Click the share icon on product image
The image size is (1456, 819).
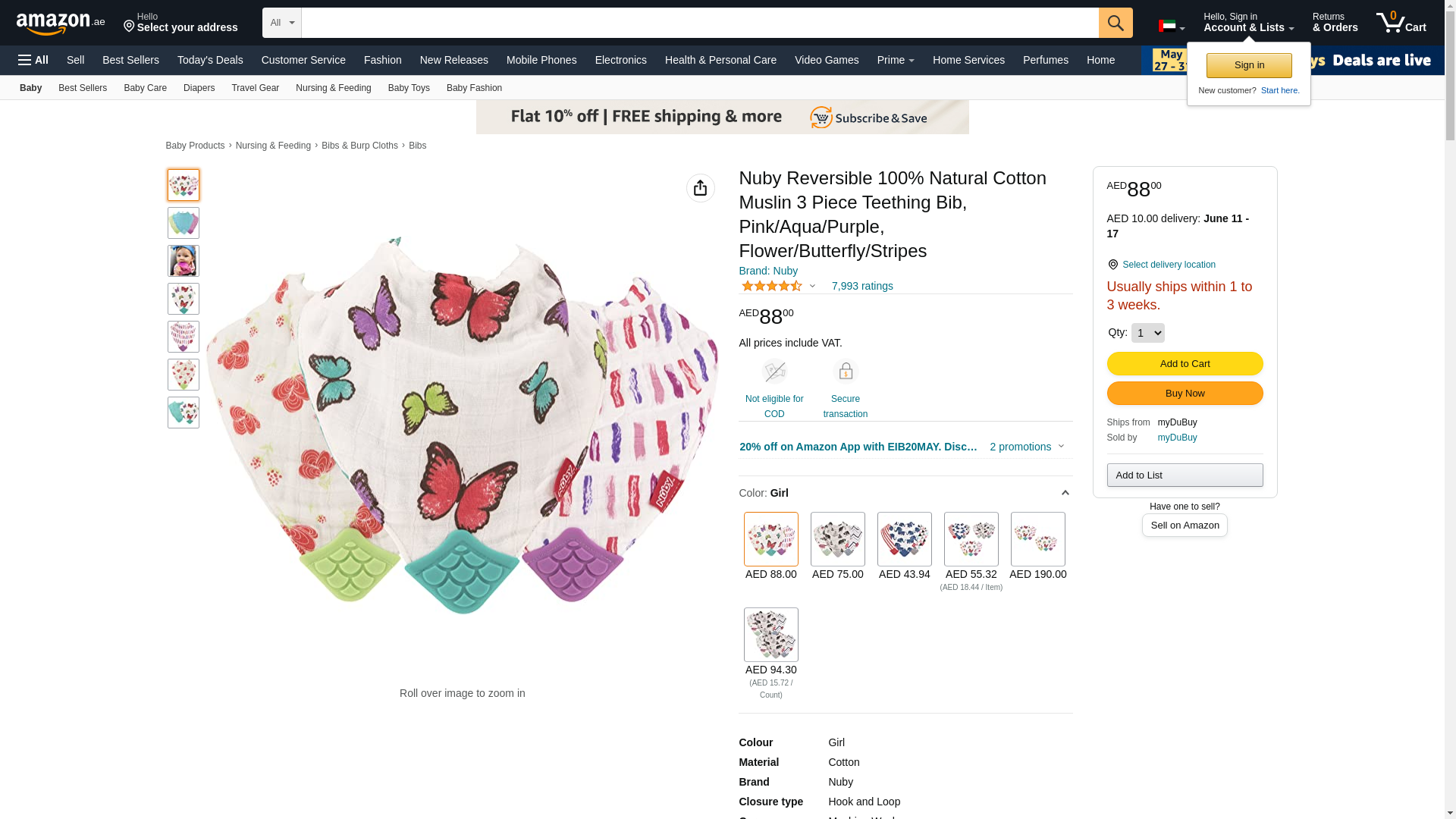click(x=700, y=188)
